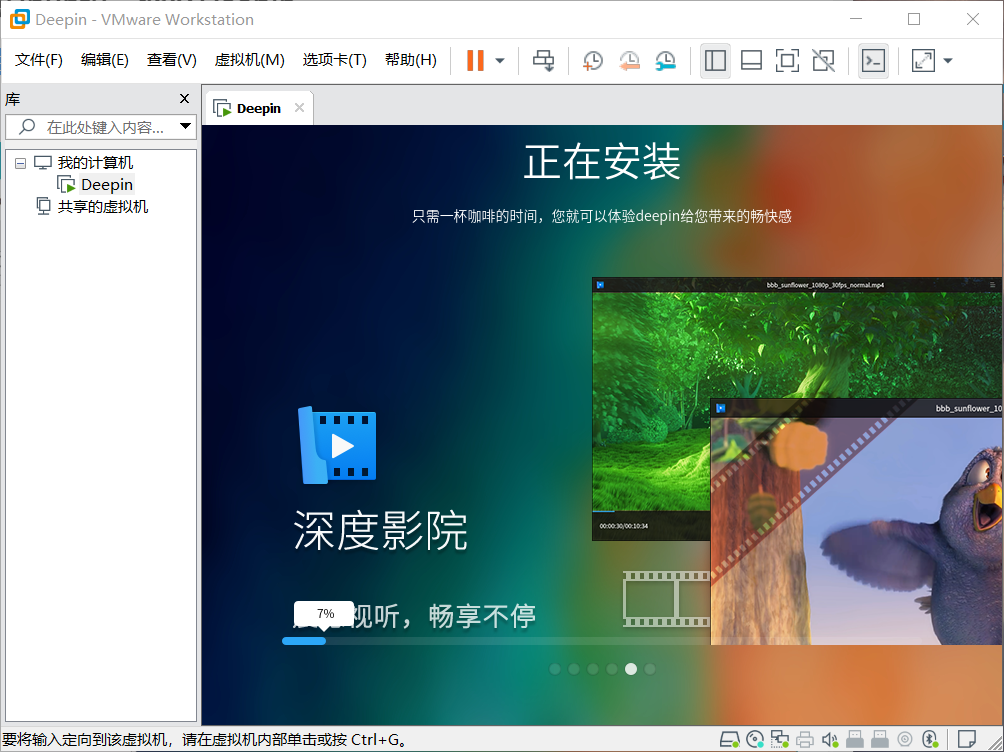Select the second slideshow indicator dot
Image resolution: width=1004 pixels, height=752 pixels.
(x=574, y=669)
